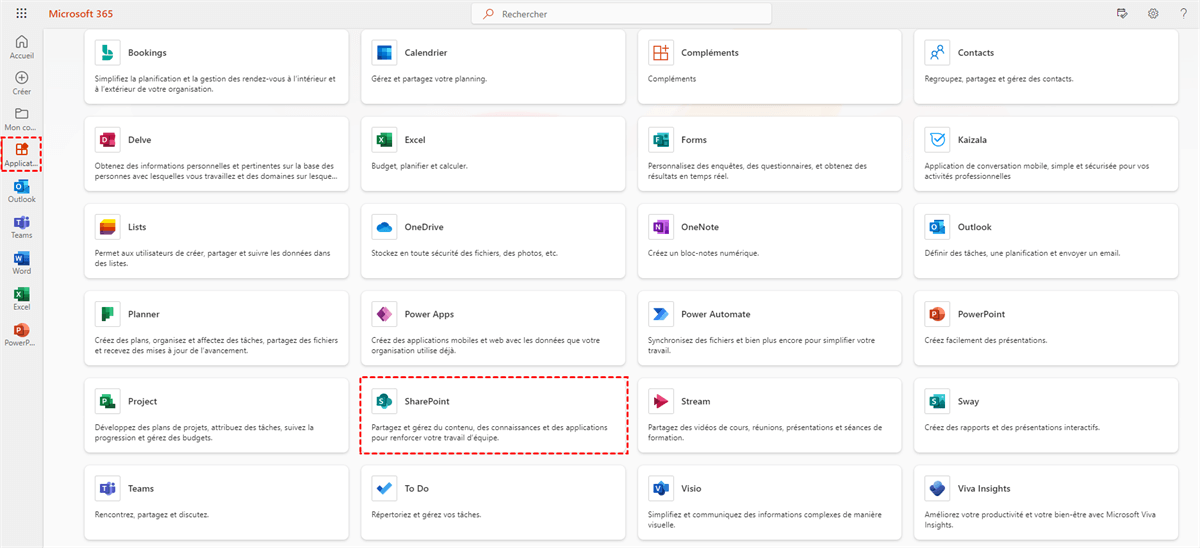
Task: Open the Delve app icon
Action: (x=106, y=139)
